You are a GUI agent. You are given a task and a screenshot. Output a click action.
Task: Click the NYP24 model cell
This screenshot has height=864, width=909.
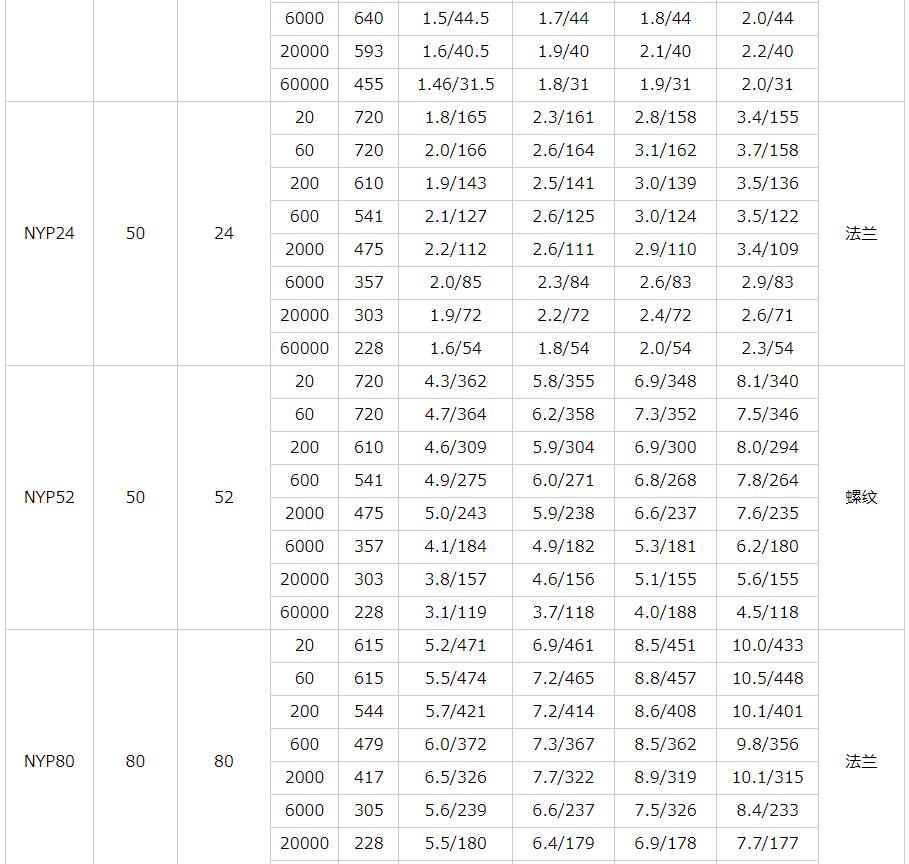[x=49, y=233]
